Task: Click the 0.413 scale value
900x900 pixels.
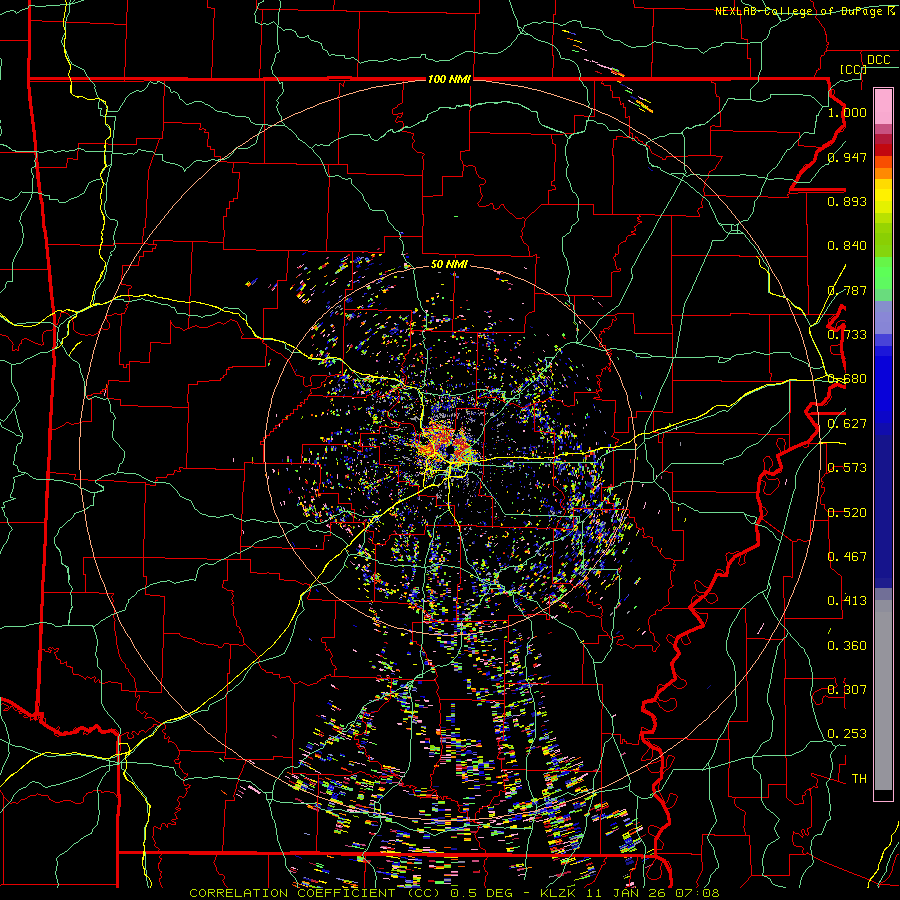Action: (x=847, y=601)
